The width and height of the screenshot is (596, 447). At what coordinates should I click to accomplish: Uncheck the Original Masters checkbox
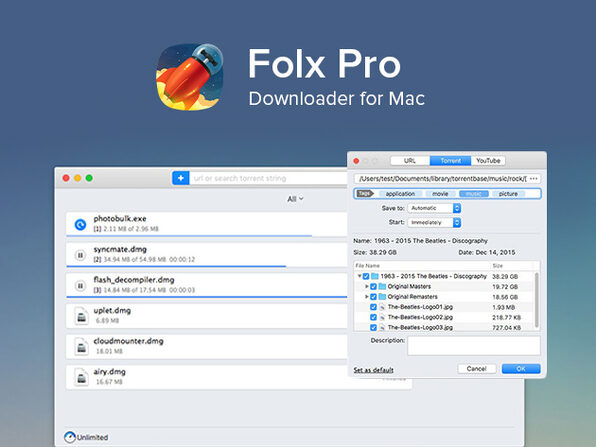pyautogui.click(x=373, y=287)
